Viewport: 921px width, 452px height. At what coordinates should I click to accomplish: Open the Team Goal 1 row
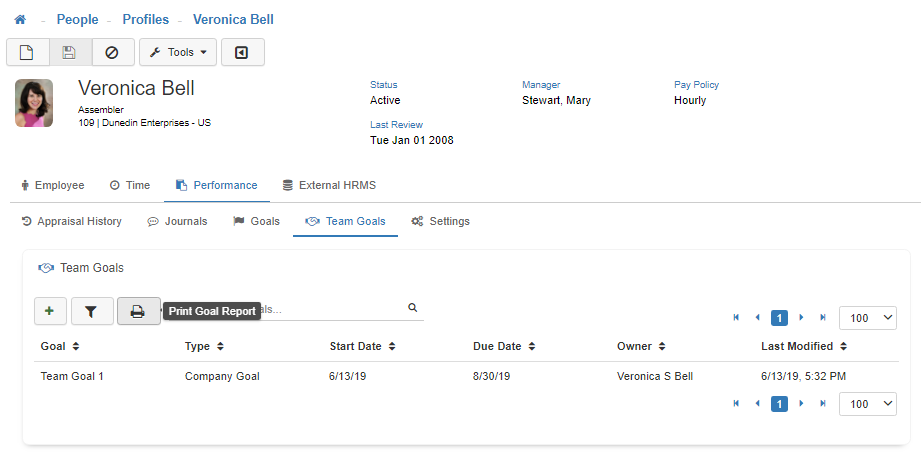coord(72,377)
